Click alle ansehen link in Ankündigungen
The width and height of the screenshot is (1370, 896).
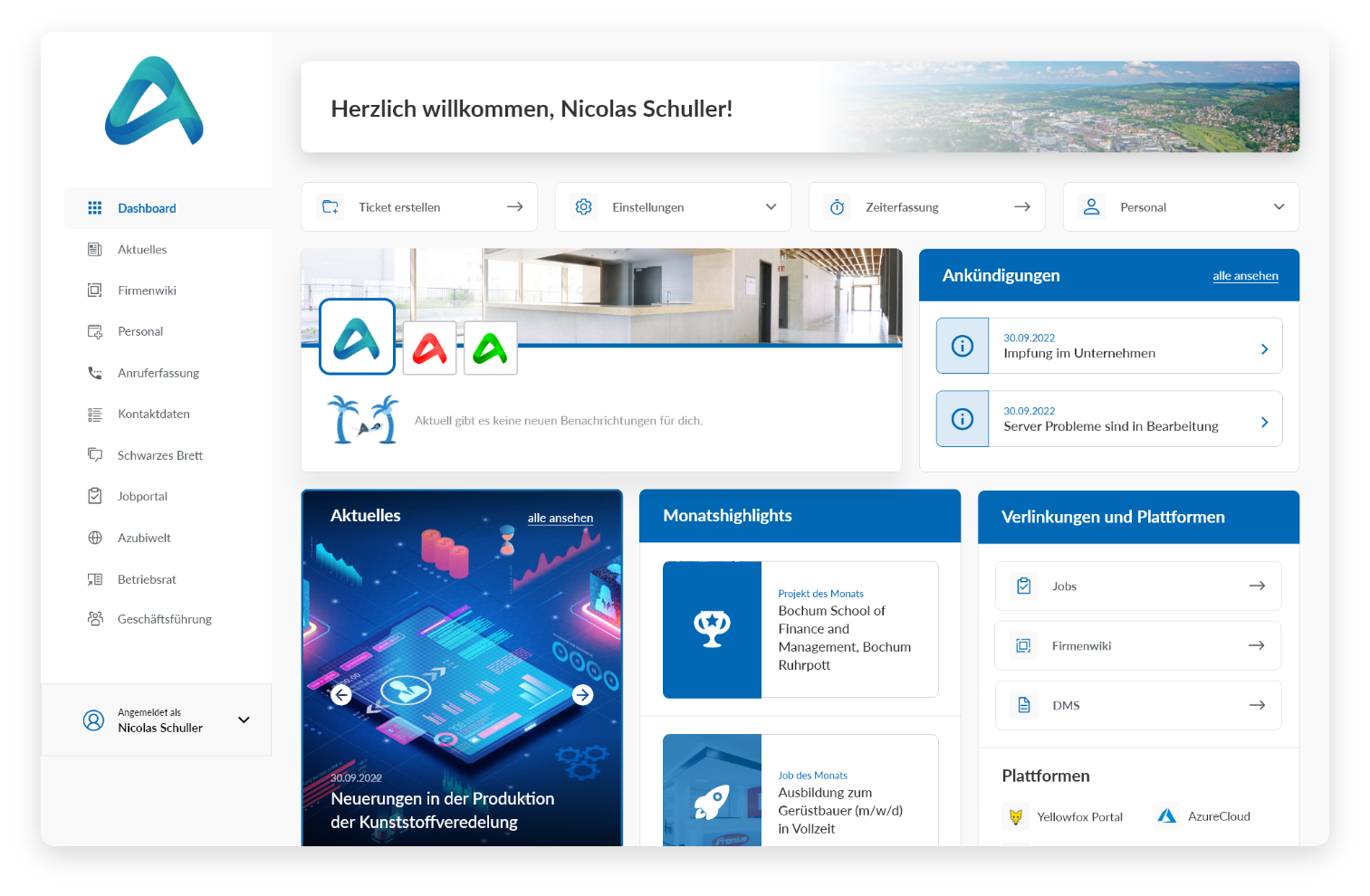[1245, 276]
